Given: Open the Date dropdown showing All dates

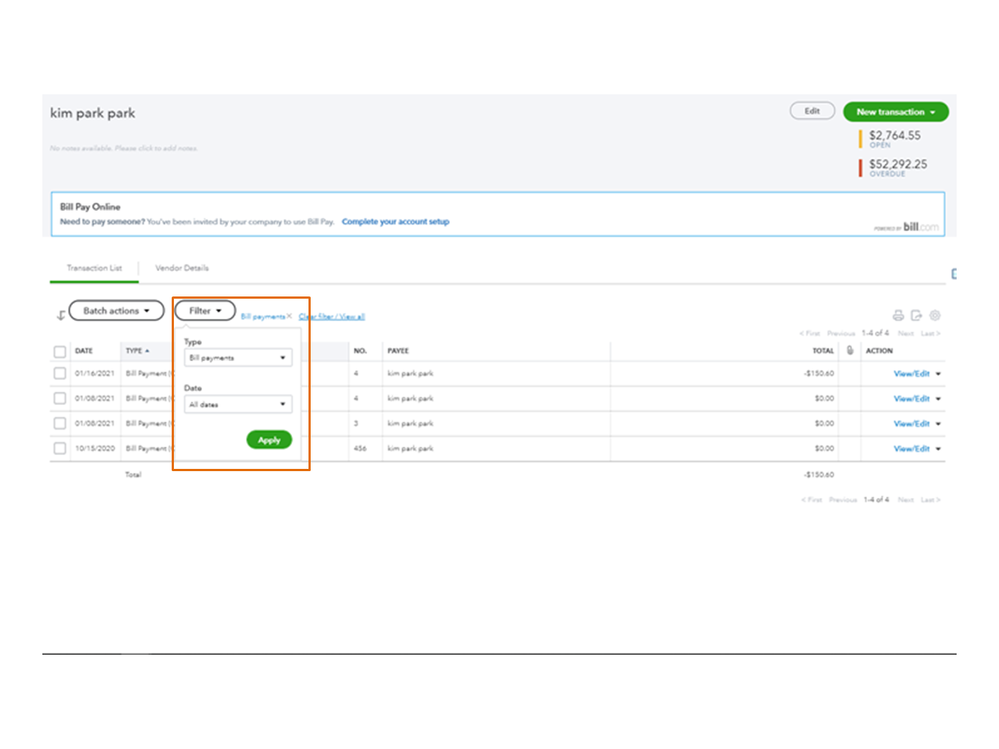Looking at the screenshot, I should pyautogui.click(x=238, y=404).
